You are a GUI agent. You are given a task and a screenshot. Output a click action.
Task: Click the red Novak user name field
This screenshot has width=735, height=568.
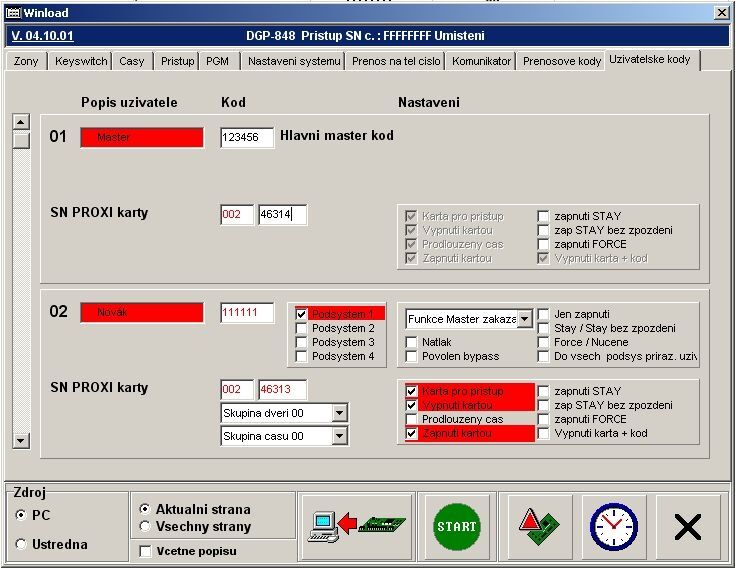click(142, 313)
